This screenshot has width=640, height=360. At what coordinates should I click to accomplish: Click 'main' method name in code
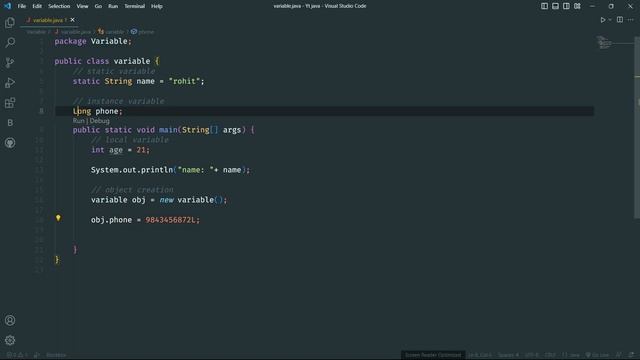coord(168,130)
